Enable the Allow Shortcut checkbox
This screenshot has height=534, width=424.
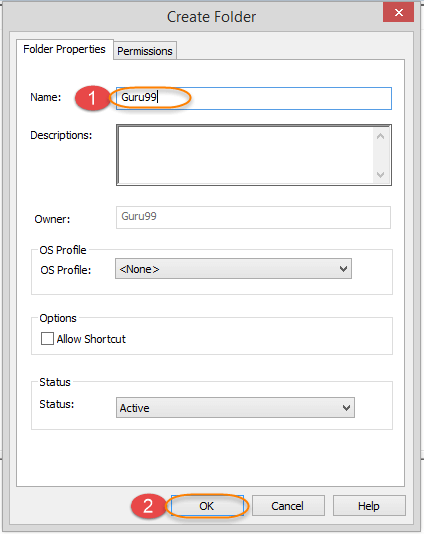47,339
